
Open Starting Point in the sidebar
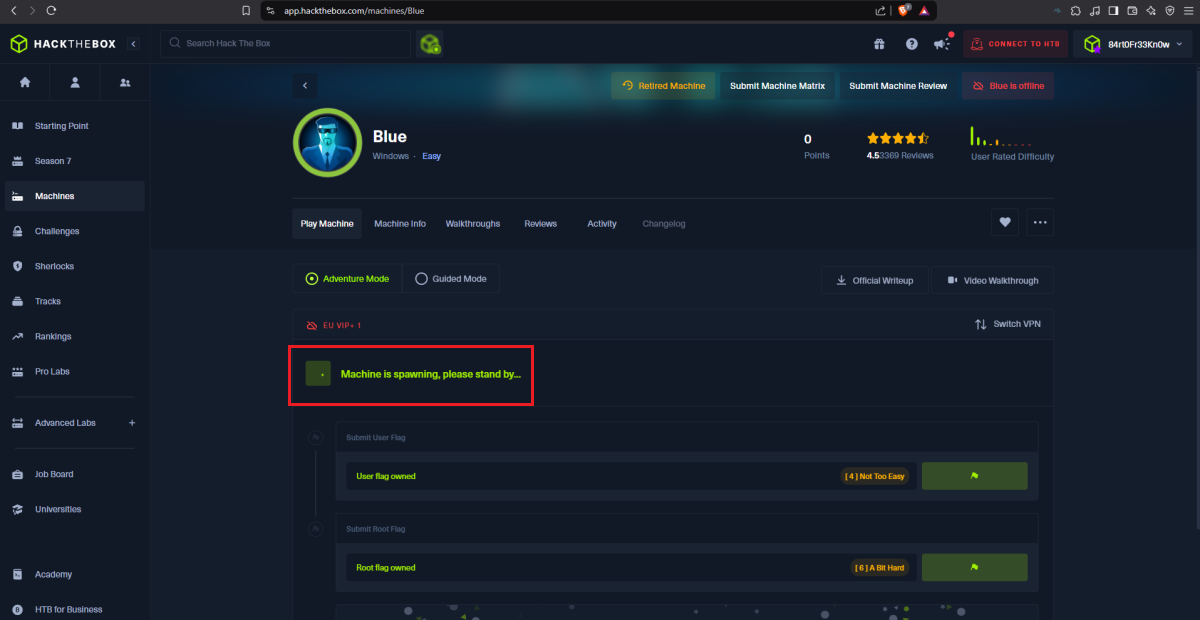[75, 126]
